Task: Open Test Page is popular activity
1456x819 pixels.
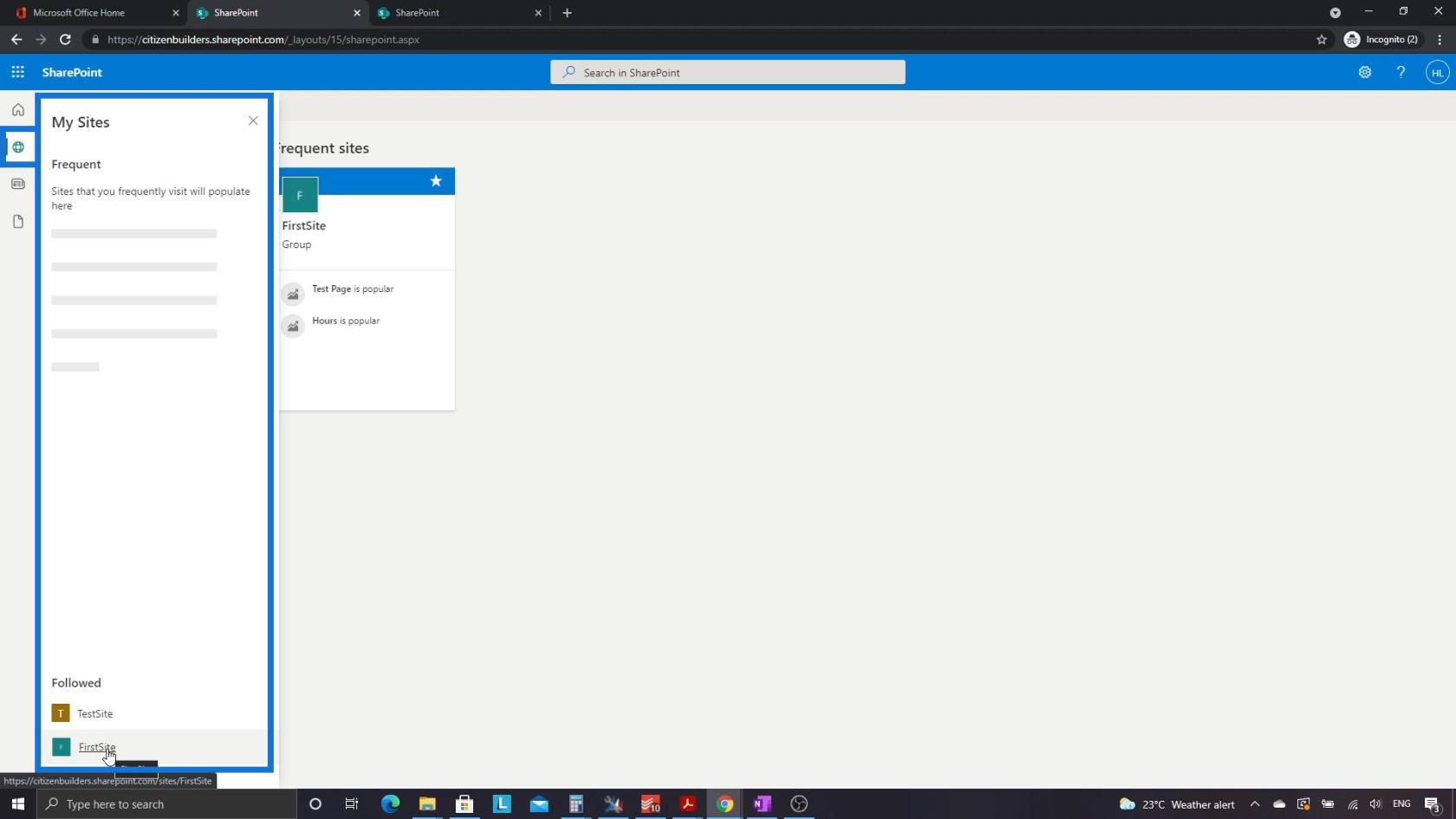Action: coord(353,289)
